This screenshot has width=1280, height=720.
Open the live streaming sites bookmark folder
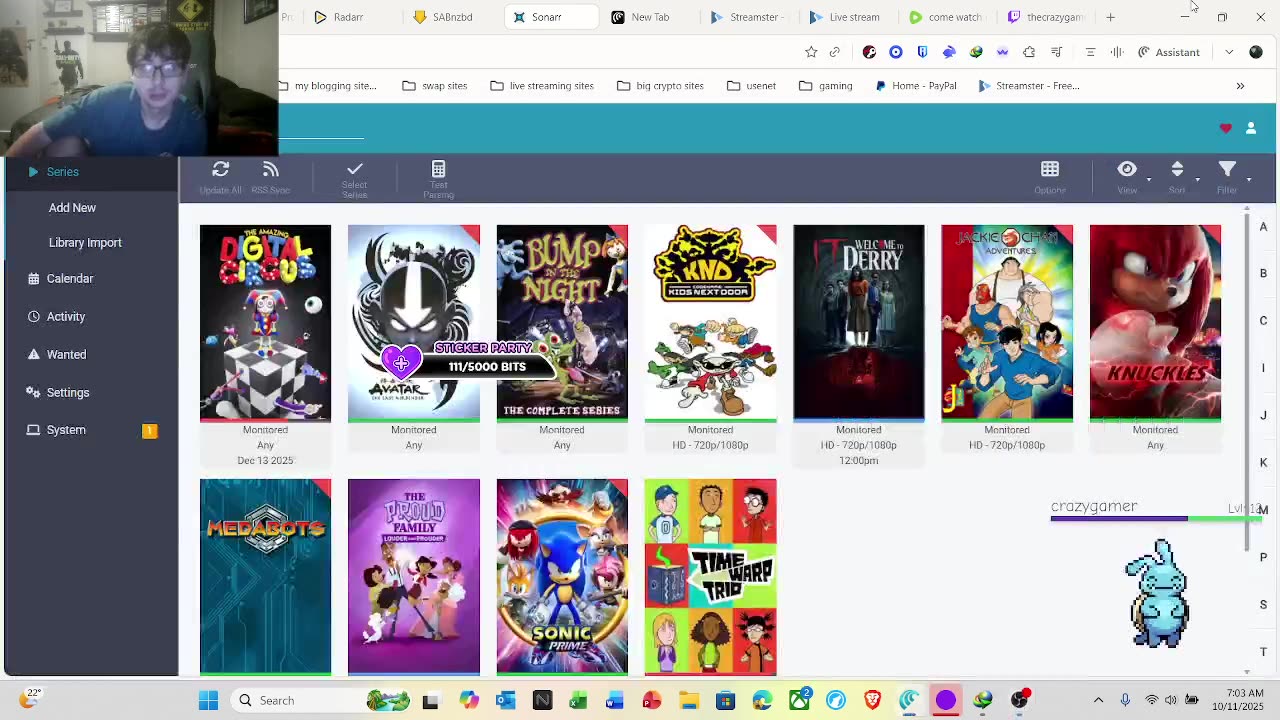coord(541,86)
